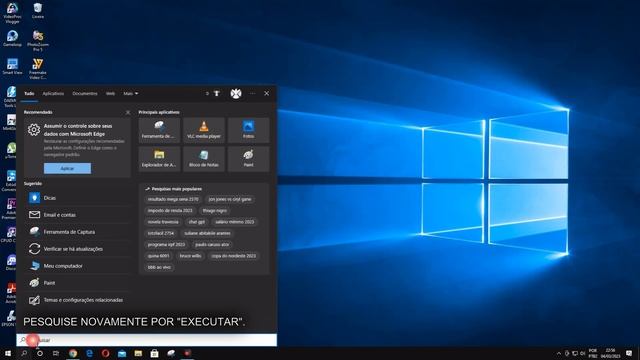Screen dimensions: 640x360
Task: Launch Microsoft Edge from the taskbar
Action: [89, 353]
